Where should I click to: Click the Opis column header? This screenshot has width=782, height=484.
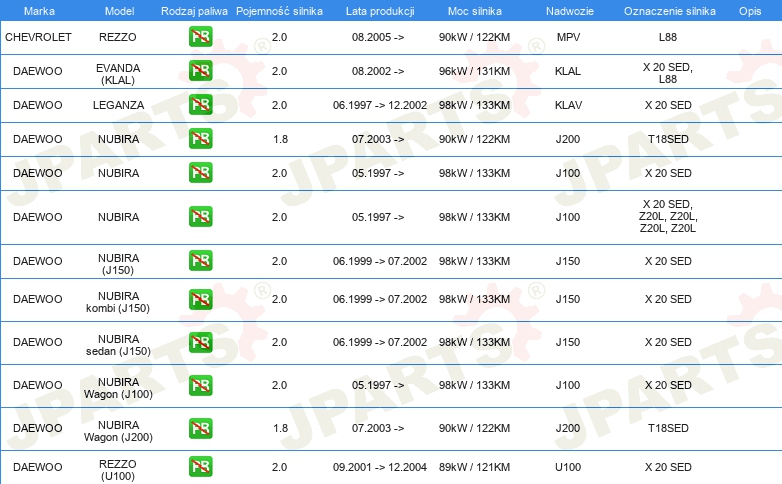tap(750, 11)
